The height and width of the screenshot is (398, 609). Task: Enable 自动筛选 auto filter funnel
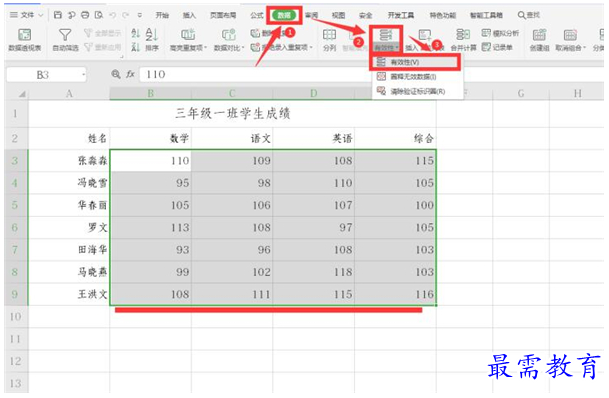(x=65, y=40)
